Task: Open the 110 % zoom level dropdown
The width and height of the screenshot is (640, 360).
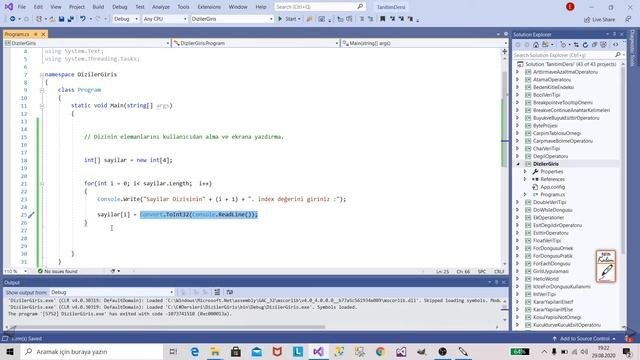Action: click(x=16, y=271)
